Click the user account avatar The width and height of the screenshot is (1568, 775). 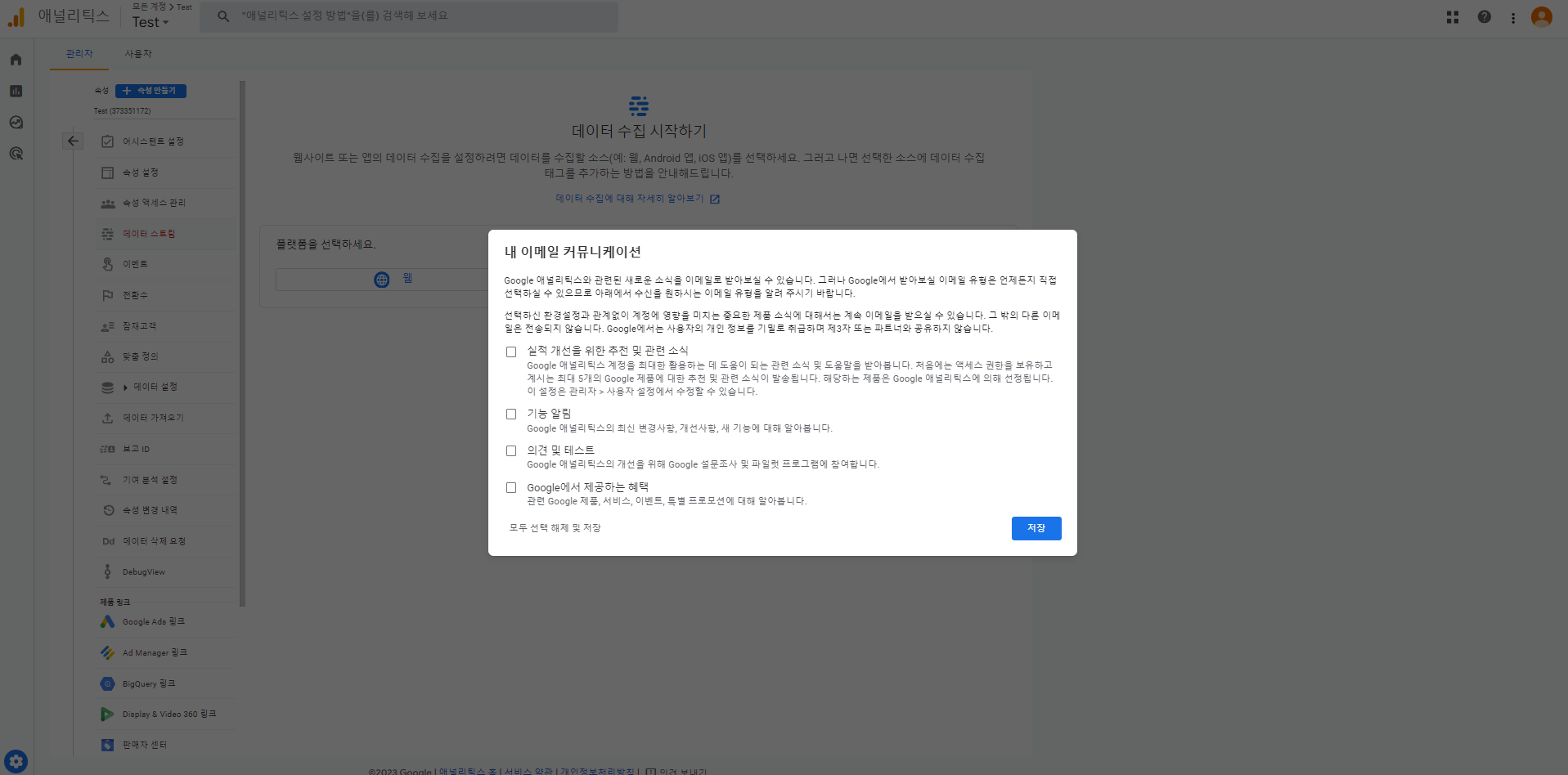tap(1542, 17)
